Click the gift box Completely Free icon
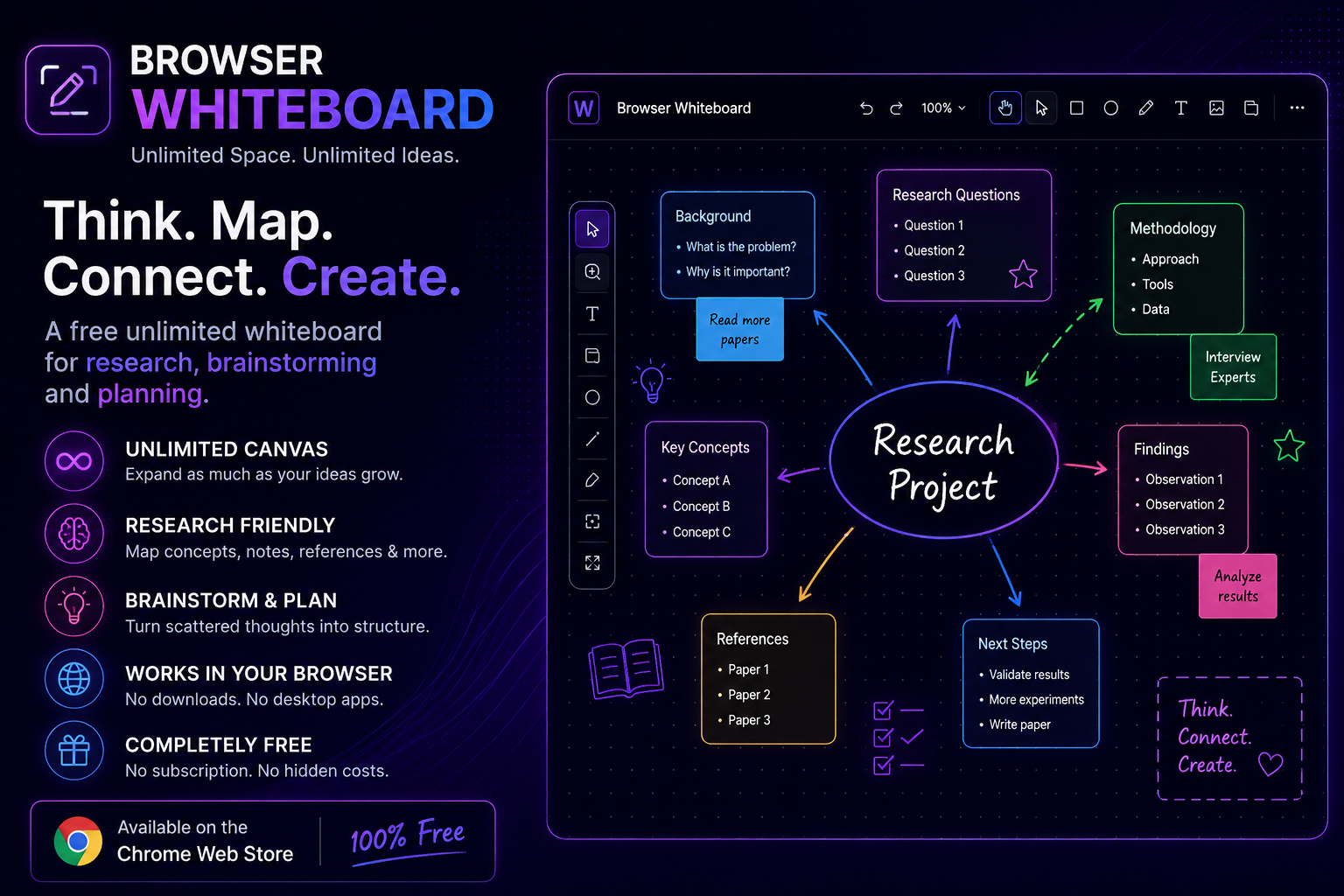The width and height of the screenshot is (1344, 896). point(74,751)
